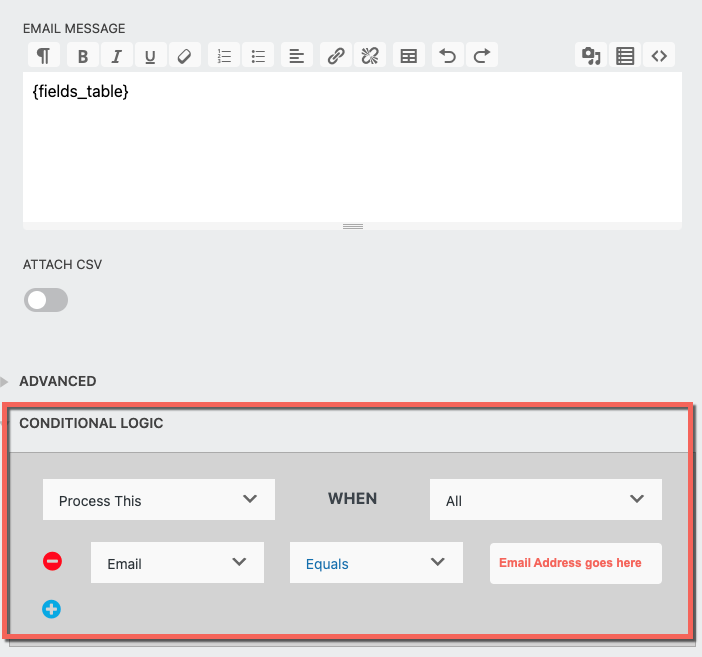The height and width of the screenshot is (657, 702).
Task: Insert a bulleted list
Action: 258,56
